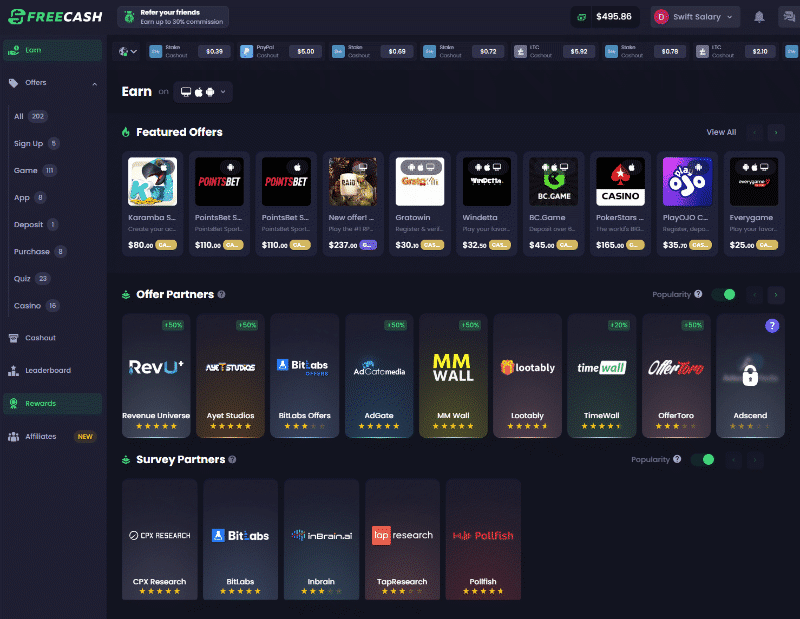
Task: Click the balance wallet icon
Action: click(x=581, y=17)
